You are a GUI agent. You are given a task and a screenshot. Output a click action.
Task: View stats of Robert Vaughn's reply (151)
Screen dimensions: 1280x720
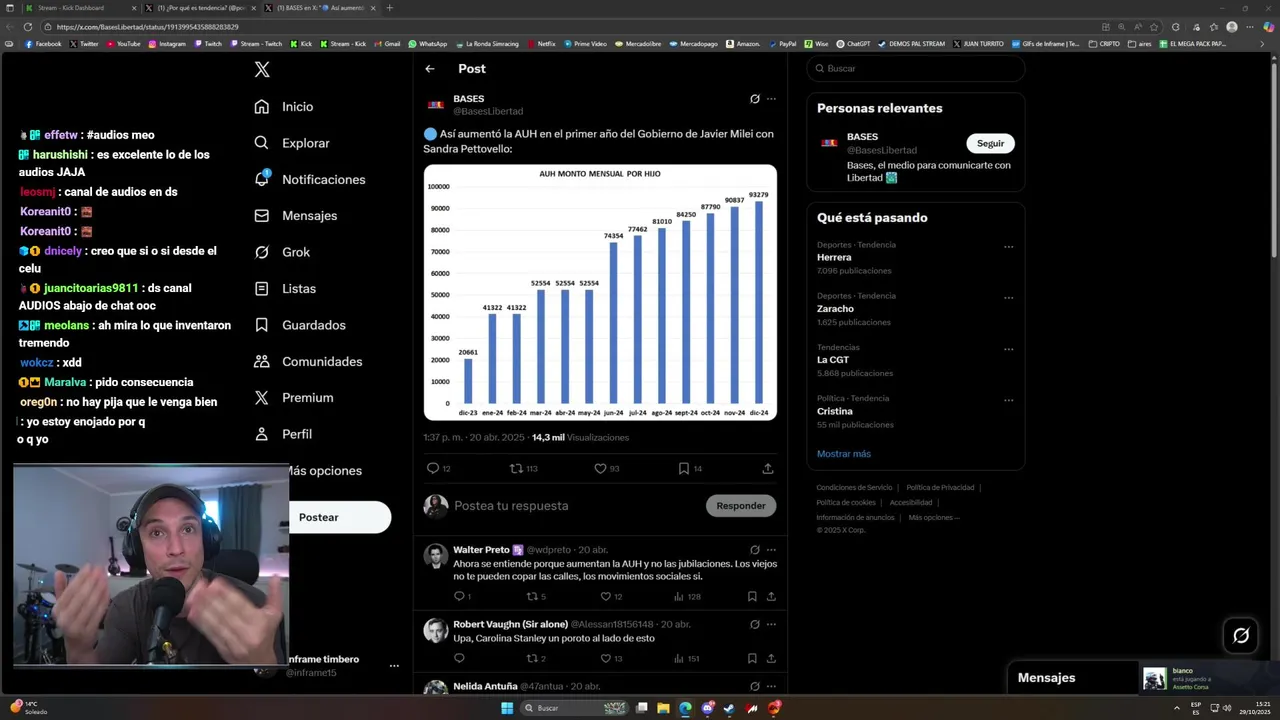pyautogui.click(x=686, y=658)
